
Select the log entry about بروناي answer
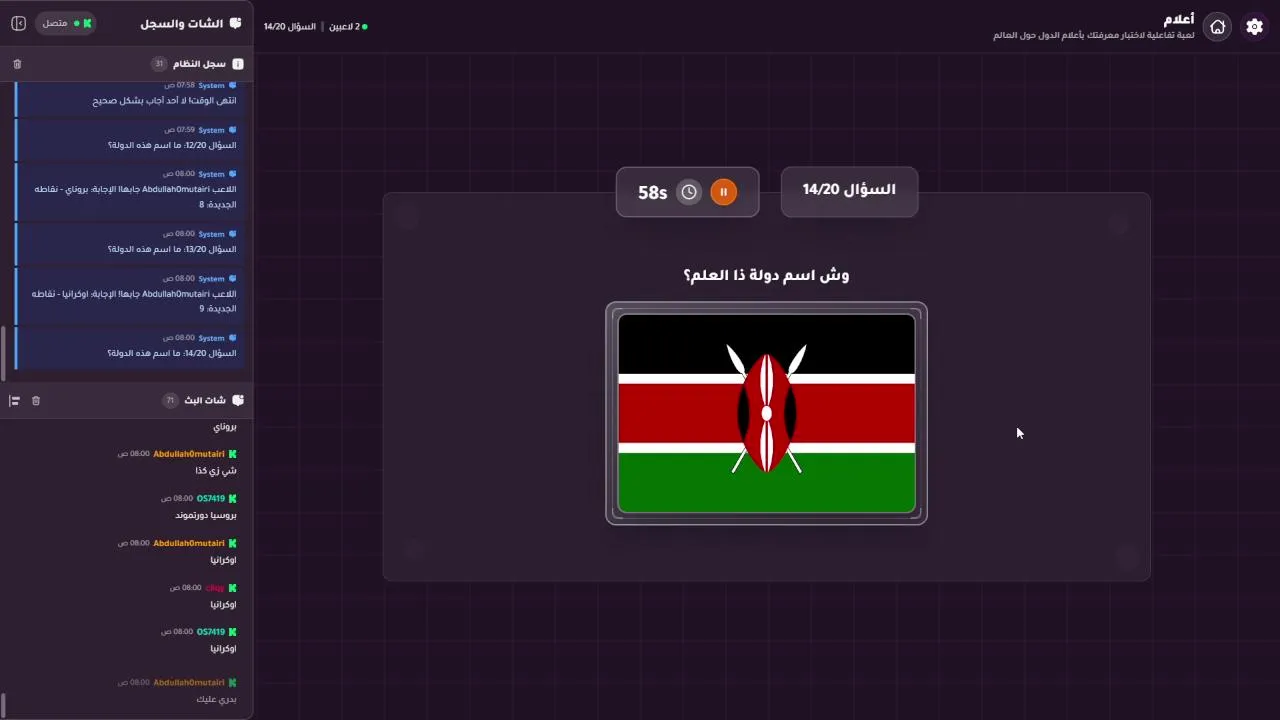click(127, 190)
